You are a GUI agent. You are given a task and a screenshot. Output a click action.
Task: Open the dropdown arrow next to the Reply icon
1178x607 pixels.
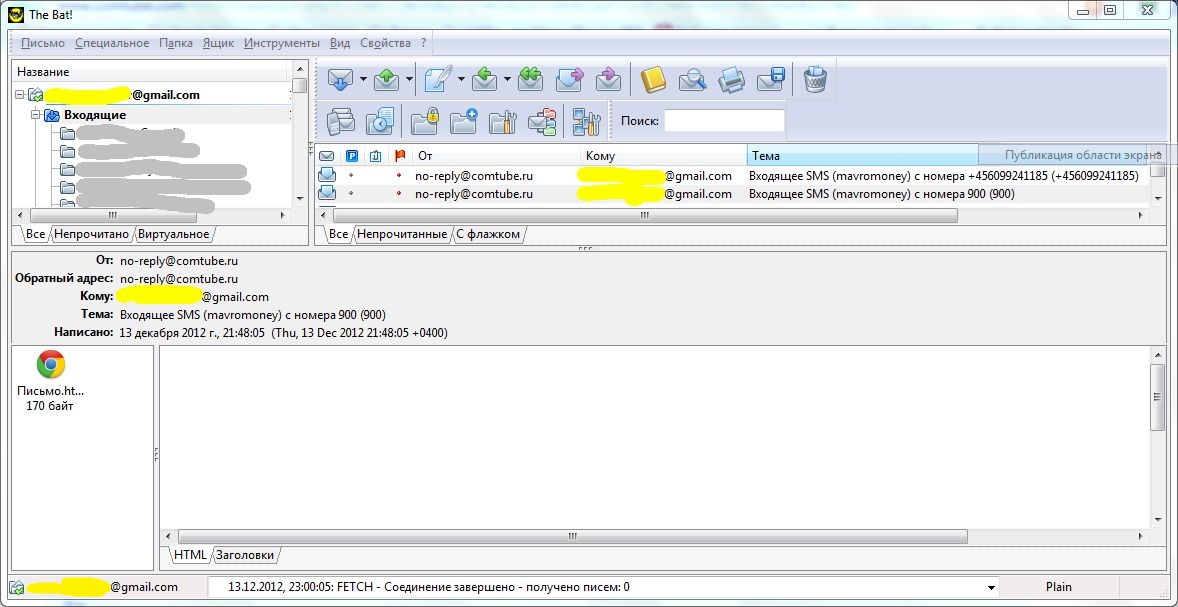(x=507, y=79)
